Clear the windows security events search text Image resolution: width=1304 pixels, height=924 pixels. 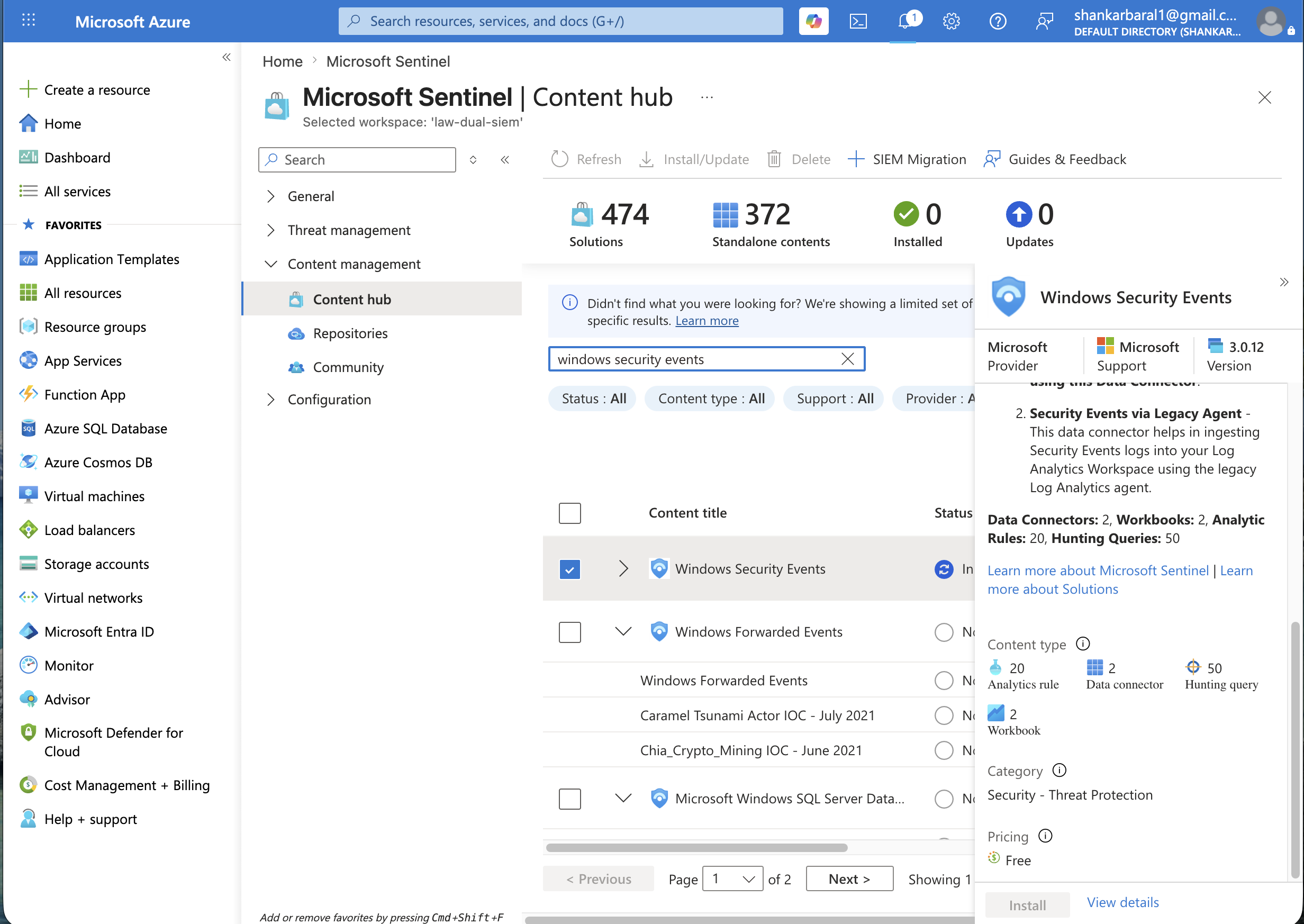click(847, 359)
